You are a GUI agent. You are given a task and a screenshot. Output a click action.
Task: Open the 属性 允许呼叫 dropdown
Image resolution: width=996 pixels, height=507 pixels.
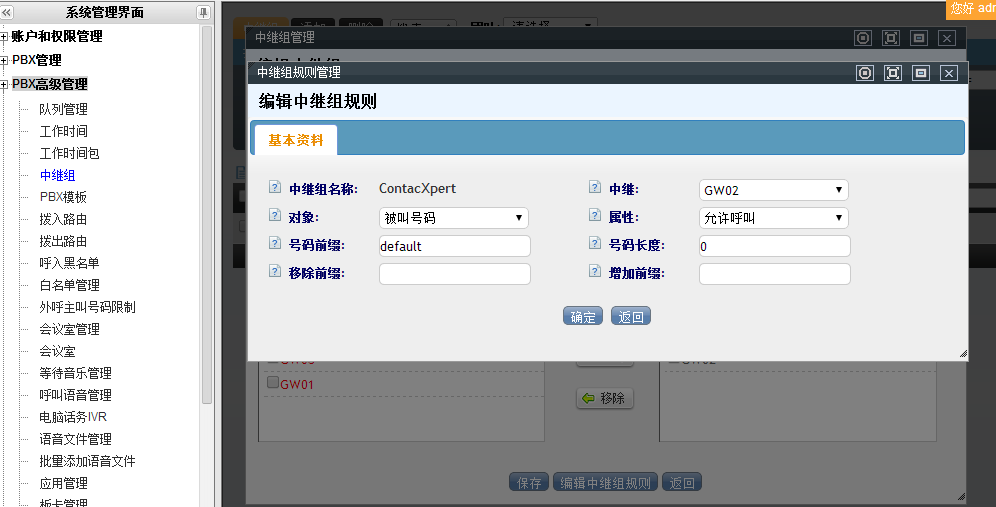pos(773,218)
